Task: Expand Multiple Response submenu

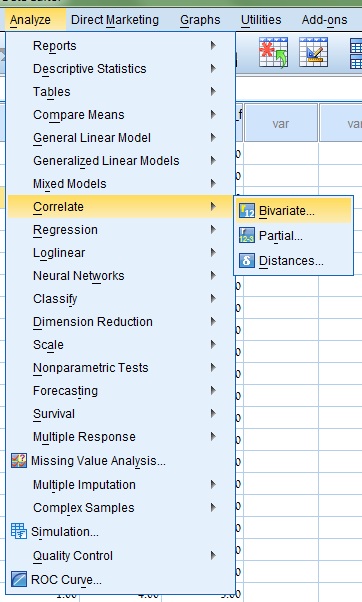Action: (121, 437)
